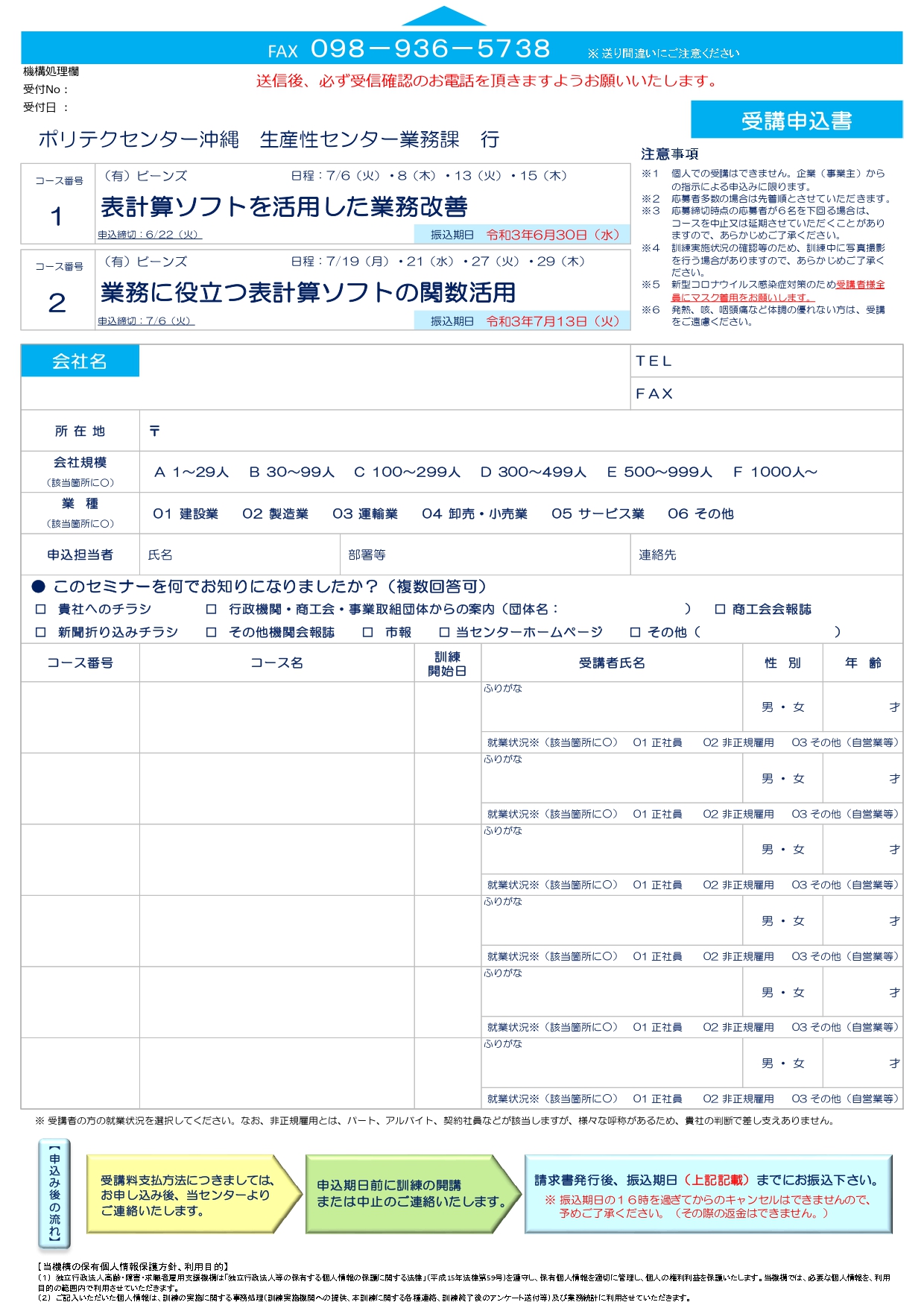Click the コース名 column header
The width and height of the screenshot is (924, 1308).
276,663
